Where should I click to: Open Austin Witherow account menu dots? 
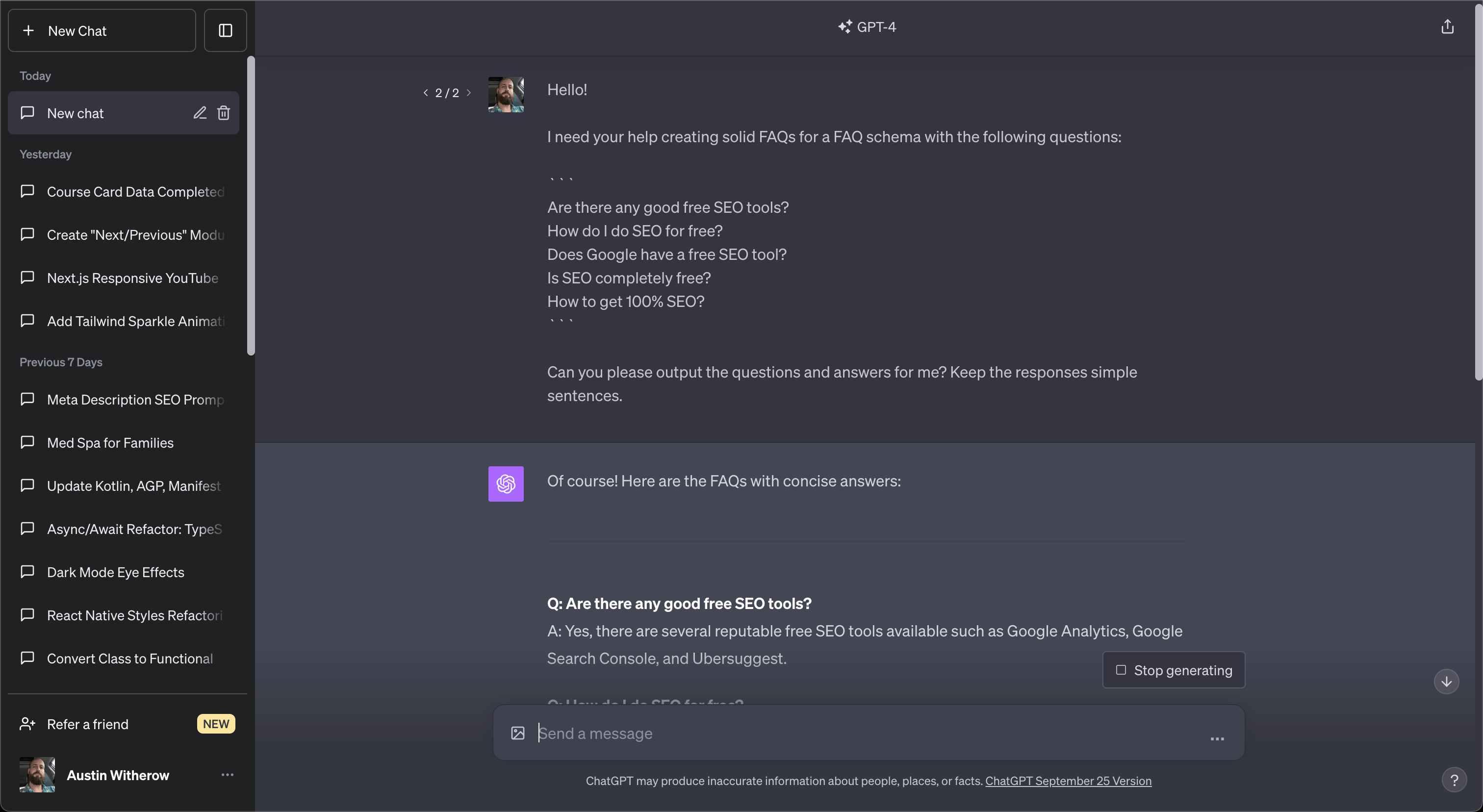coord(228,775)
